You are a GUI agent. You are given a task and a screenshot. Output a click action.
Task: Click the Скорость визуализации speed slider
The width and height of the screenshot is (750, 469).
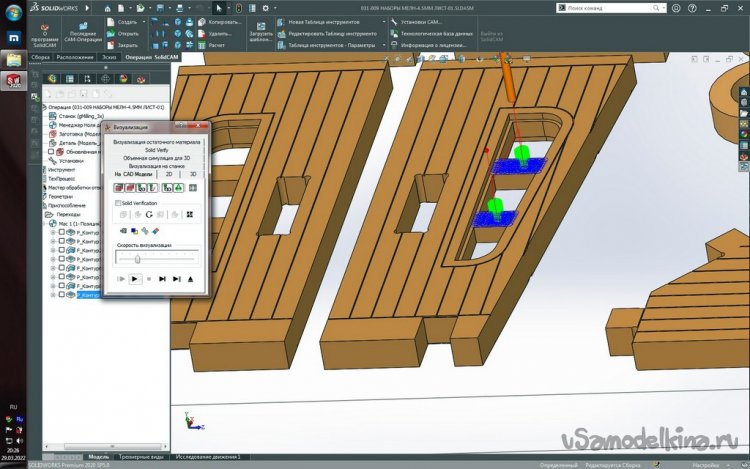point(137,258)
